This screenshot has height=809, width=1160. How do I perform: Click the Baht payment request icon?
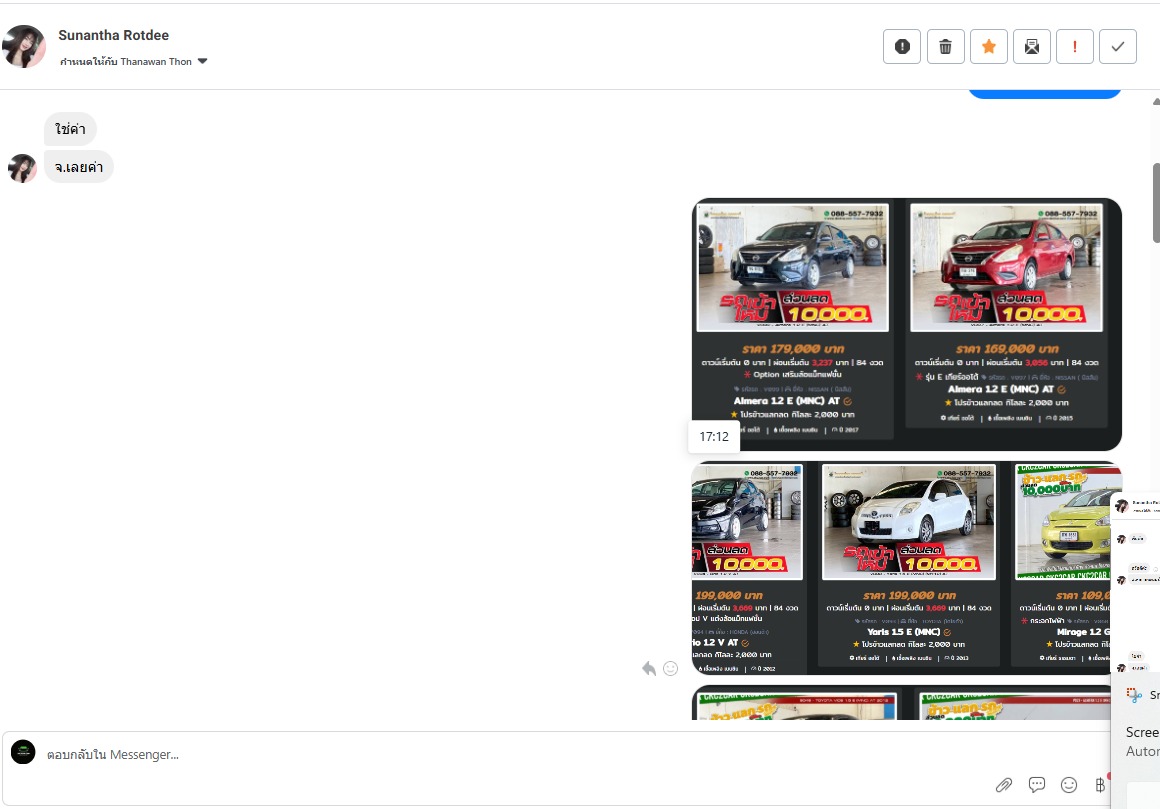(1101, 785)
